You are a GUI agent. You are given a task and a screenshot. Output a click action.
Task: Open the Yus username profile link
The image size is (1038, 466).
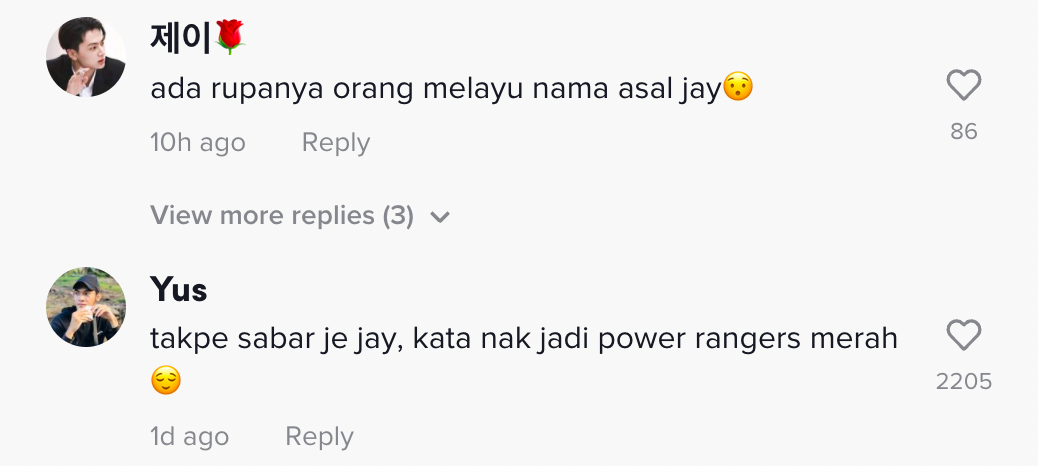pyautogui.click(x=179, y=289)
